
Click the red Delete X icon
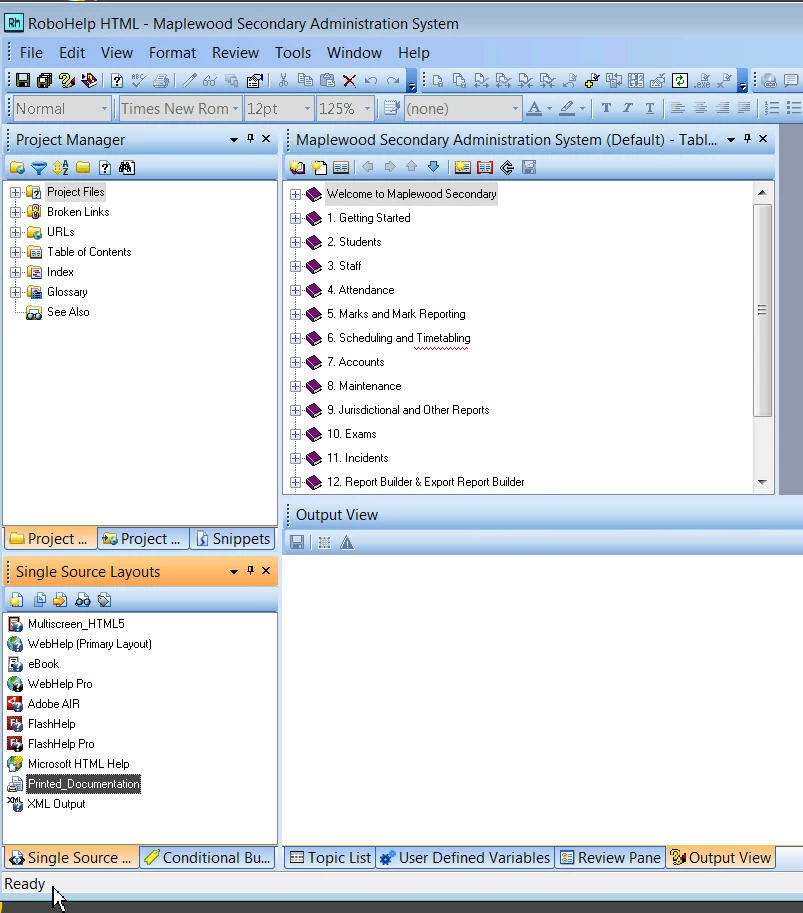(x=349, y=80)
